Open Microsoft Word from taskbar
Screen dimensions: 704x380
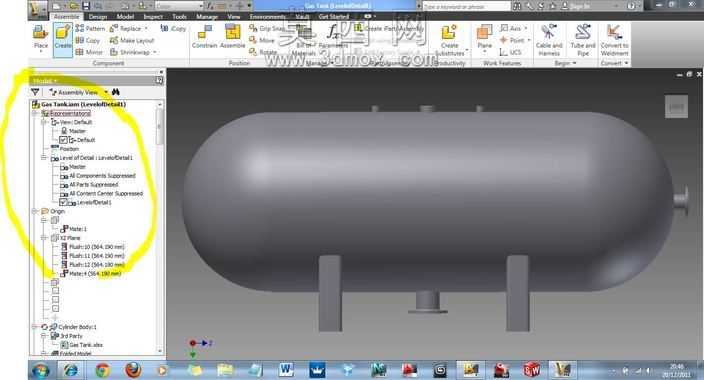click(286, 370)
